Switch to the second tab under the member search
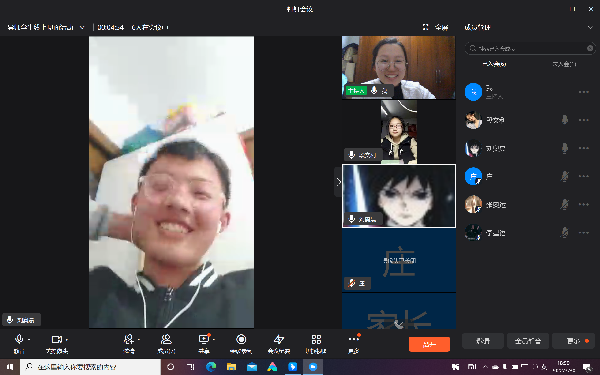 coord(564,64)
